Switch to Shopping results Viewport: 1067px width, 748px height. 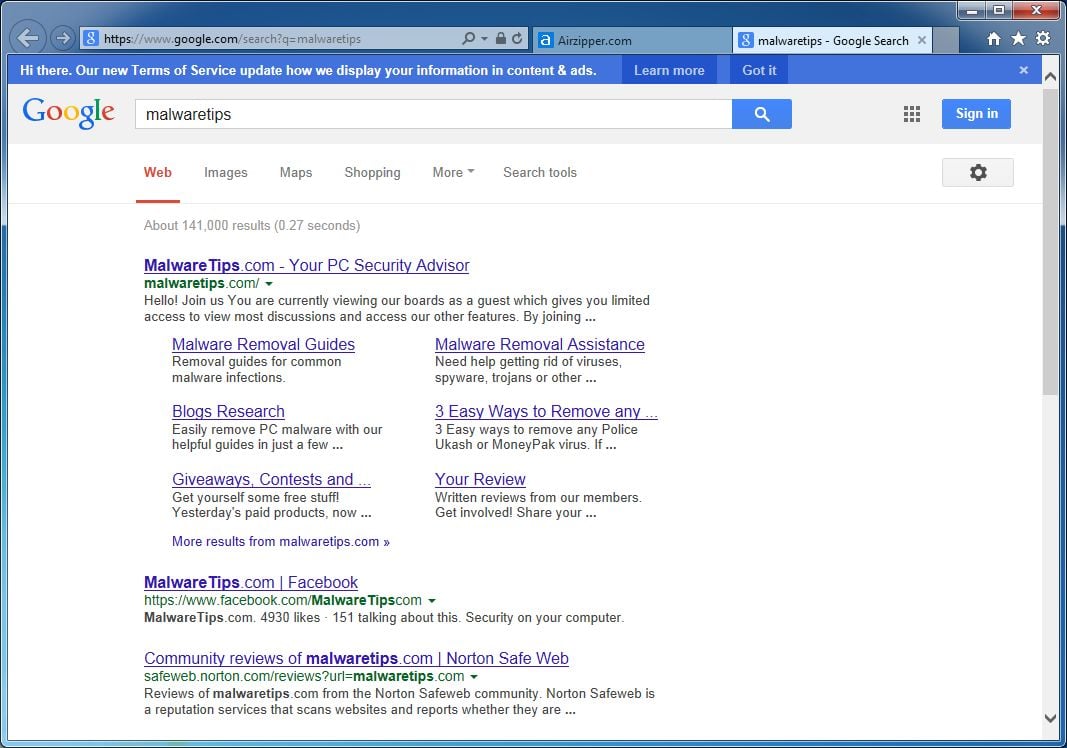point(372,173)
